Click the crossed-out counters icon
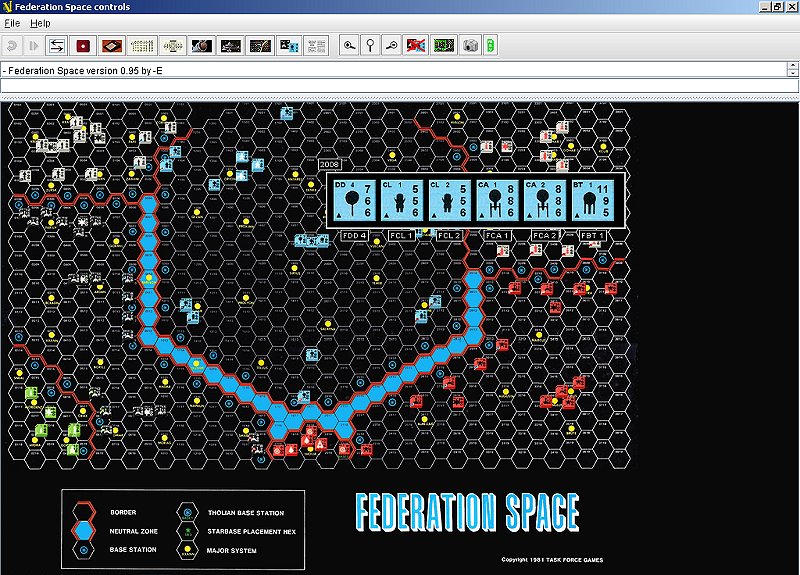This screenshot has width=800, height=575. tap(415, 46)
